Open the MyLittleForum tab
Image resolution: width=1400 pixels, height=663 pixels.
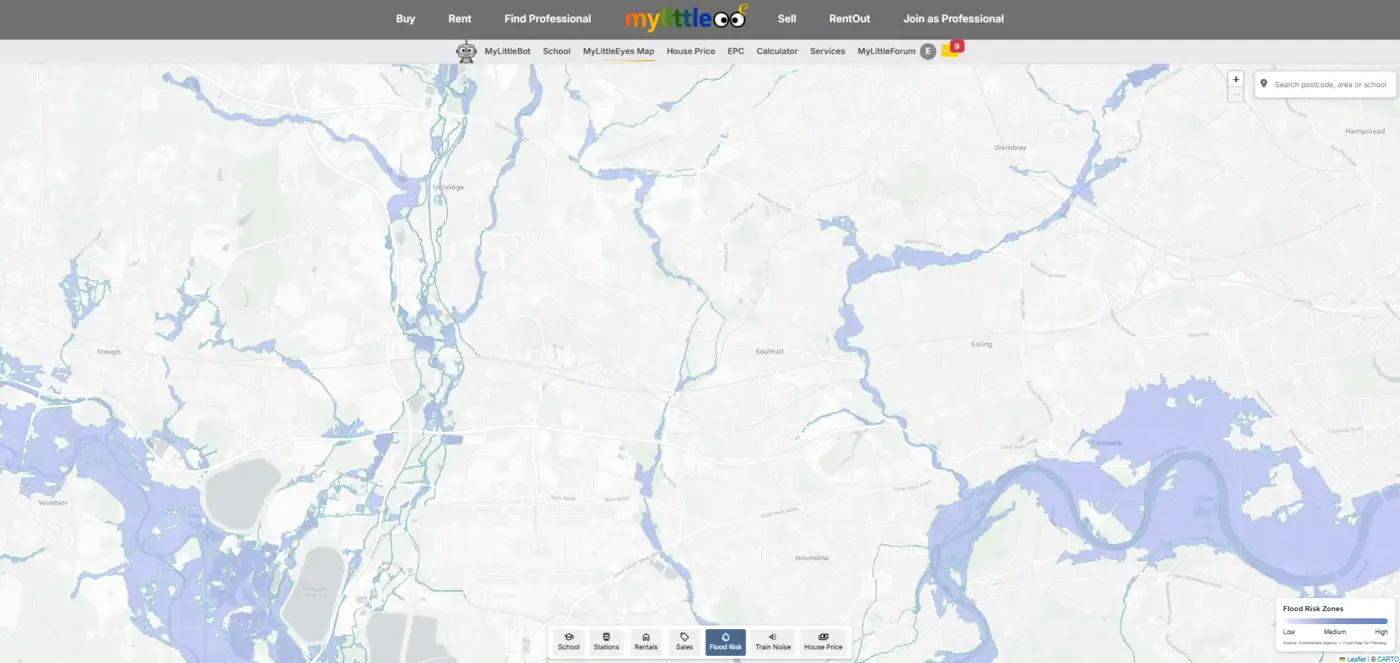pos(885,51)
